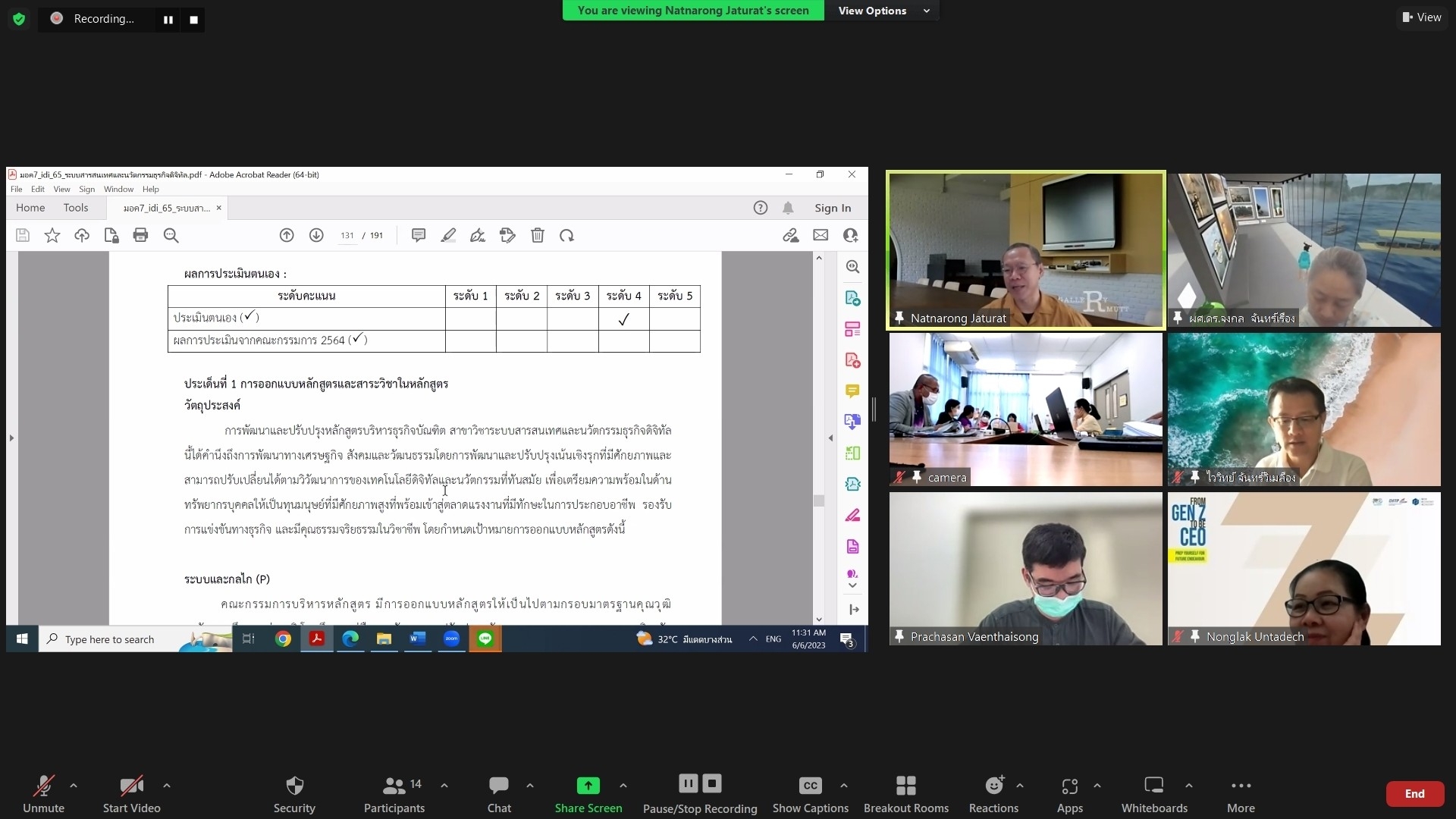Open Breakout Rooms
This screenshot has height=819, width=1456.
click(906, 794)
